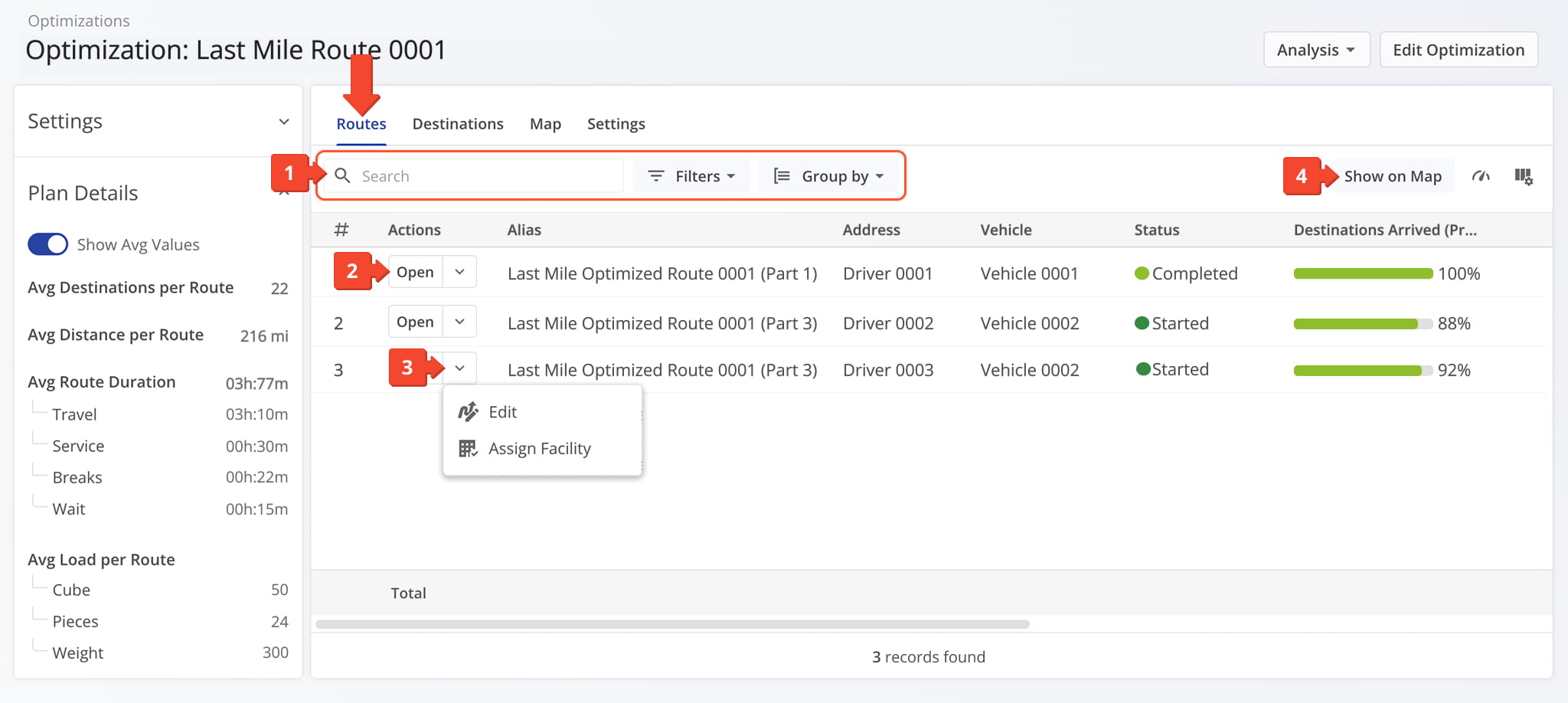This screenshot has width=1568, height=703.
Task: Open the Analysis dropdown
Action: [1316, 50]
